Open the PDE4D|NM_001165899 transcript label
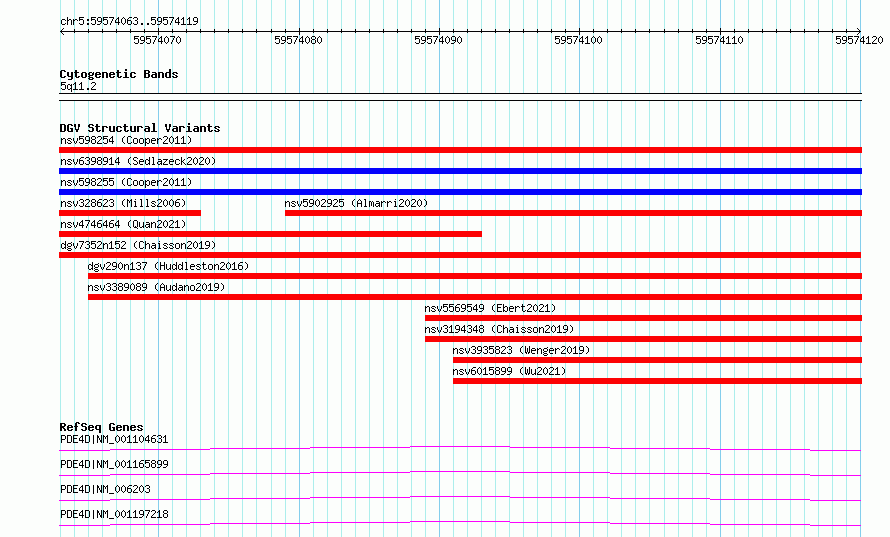The width and height of the screenshot is (890, 537). (x=114, y=464)
